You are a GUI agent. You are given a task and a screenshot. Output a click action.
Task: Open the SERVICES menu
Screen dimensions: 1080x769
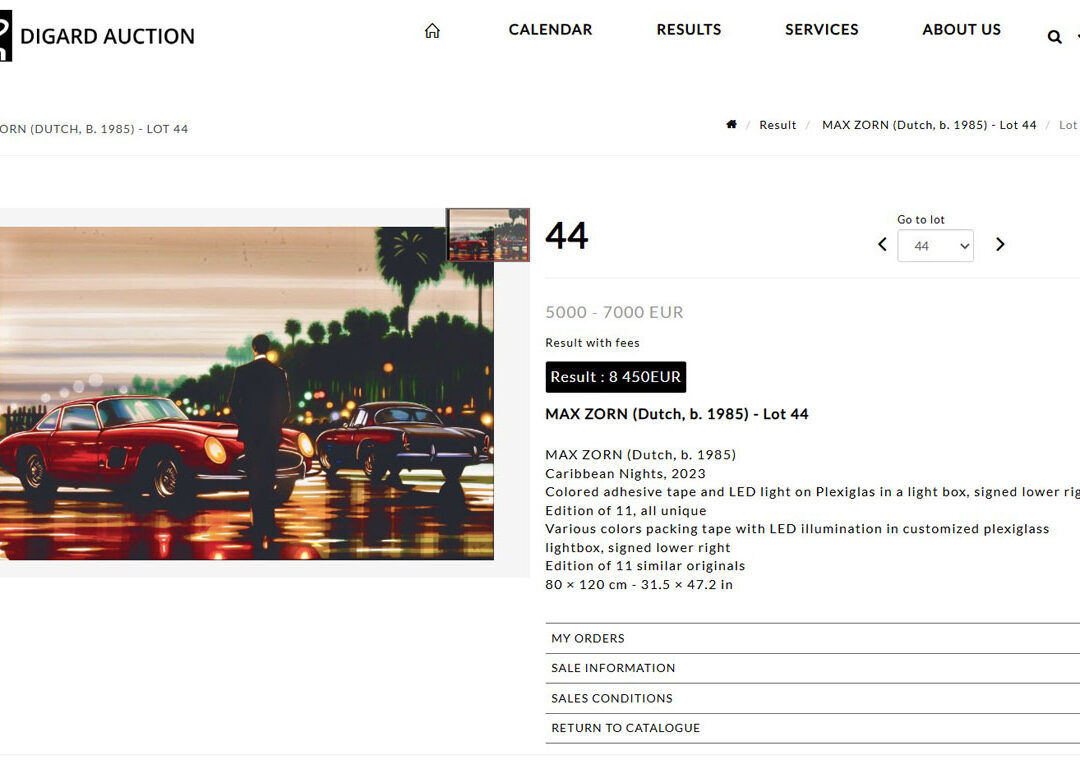(x=822, y=30)
